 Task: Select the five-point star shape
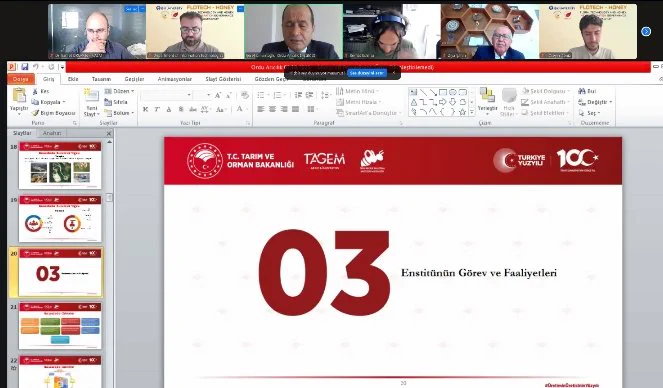pyautogui.click(x=462, y=112)
